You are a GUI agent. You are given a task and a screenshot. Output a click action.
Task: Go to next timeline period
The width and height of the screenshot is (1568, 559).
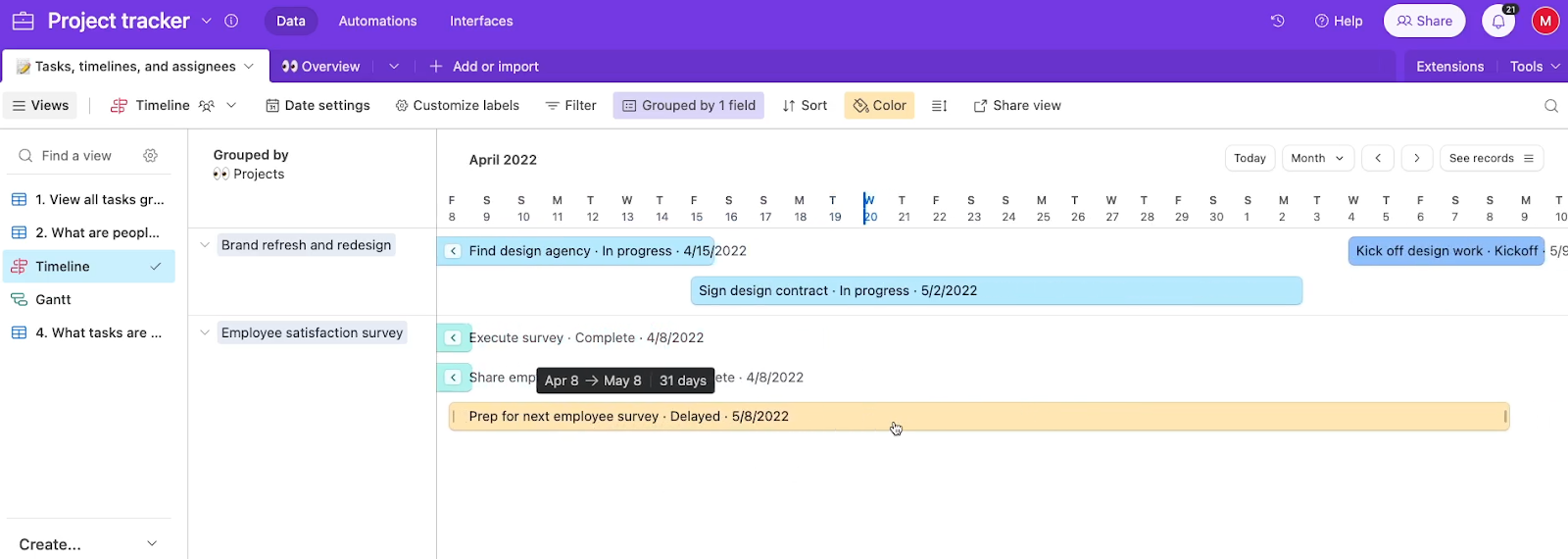point(1416,158)
